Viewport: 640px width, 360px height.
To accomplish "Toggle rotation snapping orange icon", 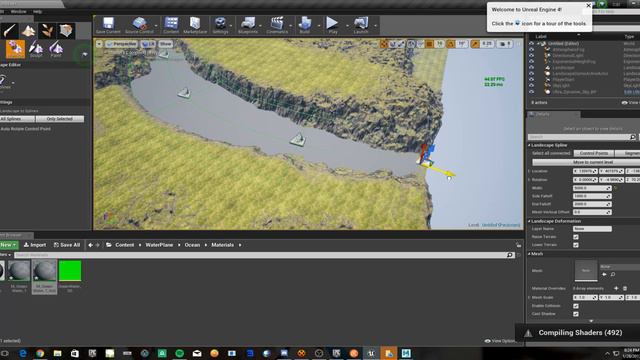I will coord(451,44).
